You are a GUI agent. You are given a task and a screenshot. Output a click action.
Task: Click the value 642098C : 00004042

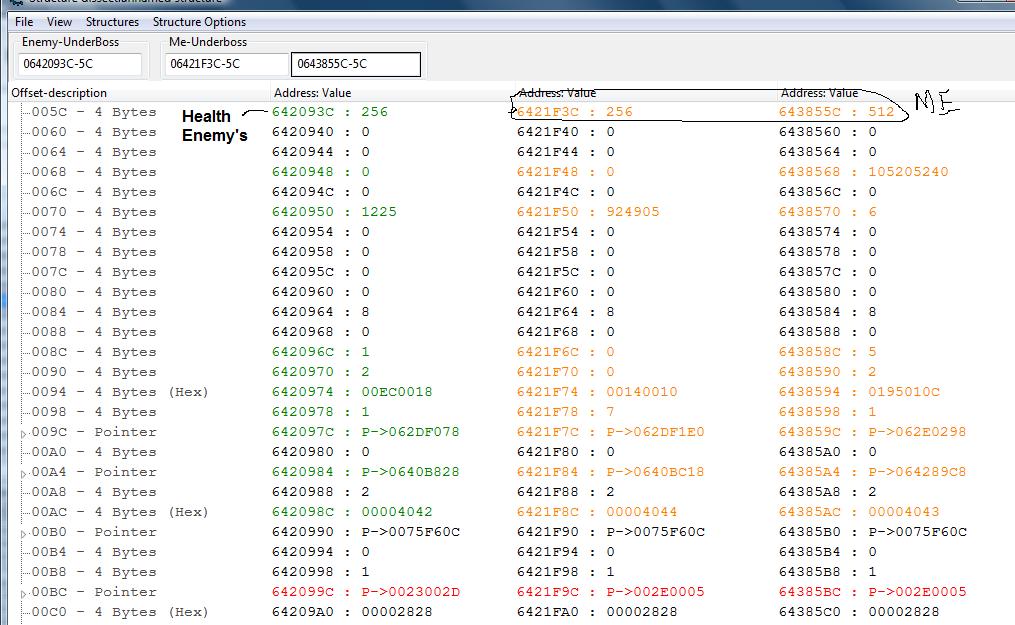point(351,512)
